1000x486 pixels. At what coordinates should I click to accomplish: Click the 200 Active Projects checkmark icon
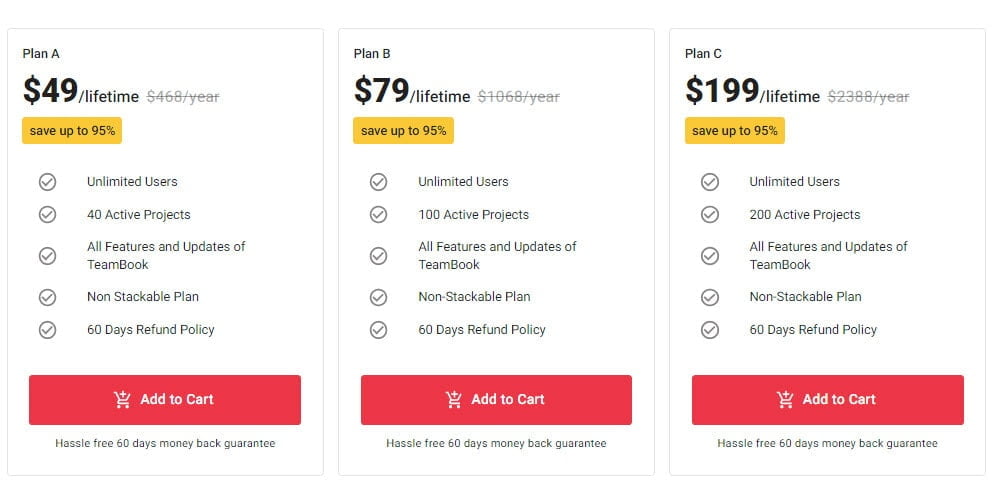click(709, 215)
